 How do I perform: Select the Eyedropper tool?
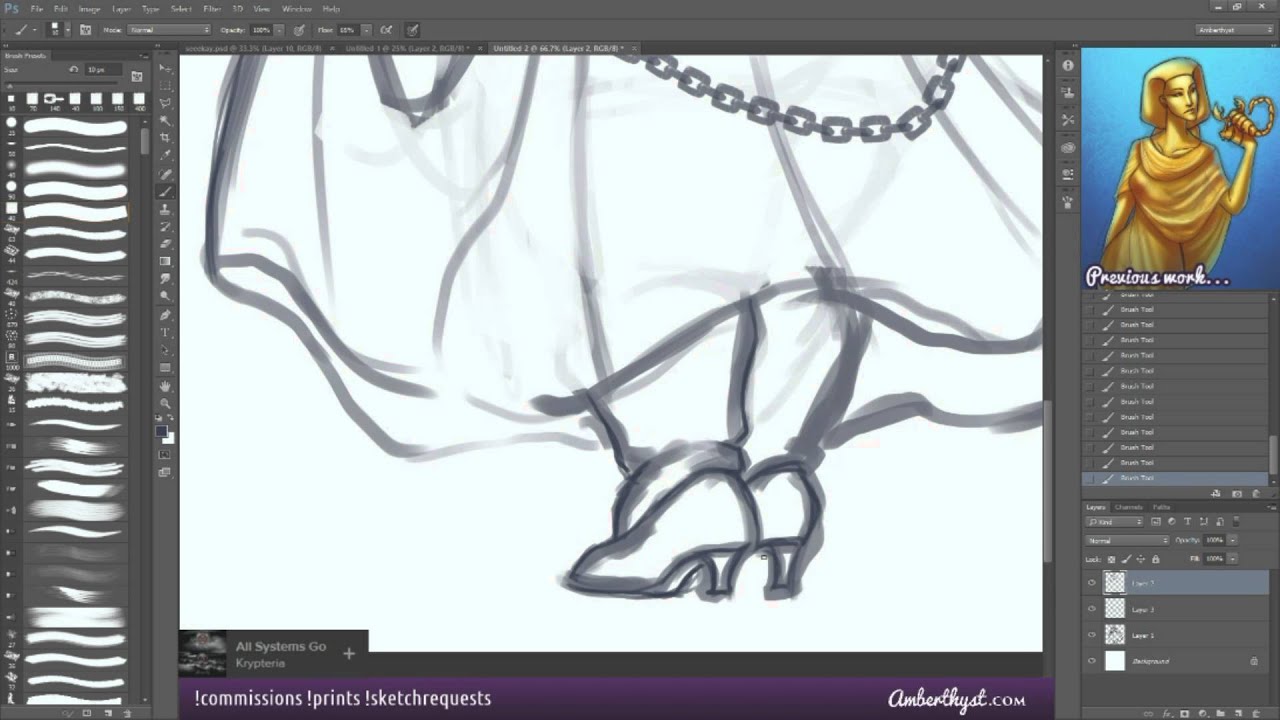point(165,154)
